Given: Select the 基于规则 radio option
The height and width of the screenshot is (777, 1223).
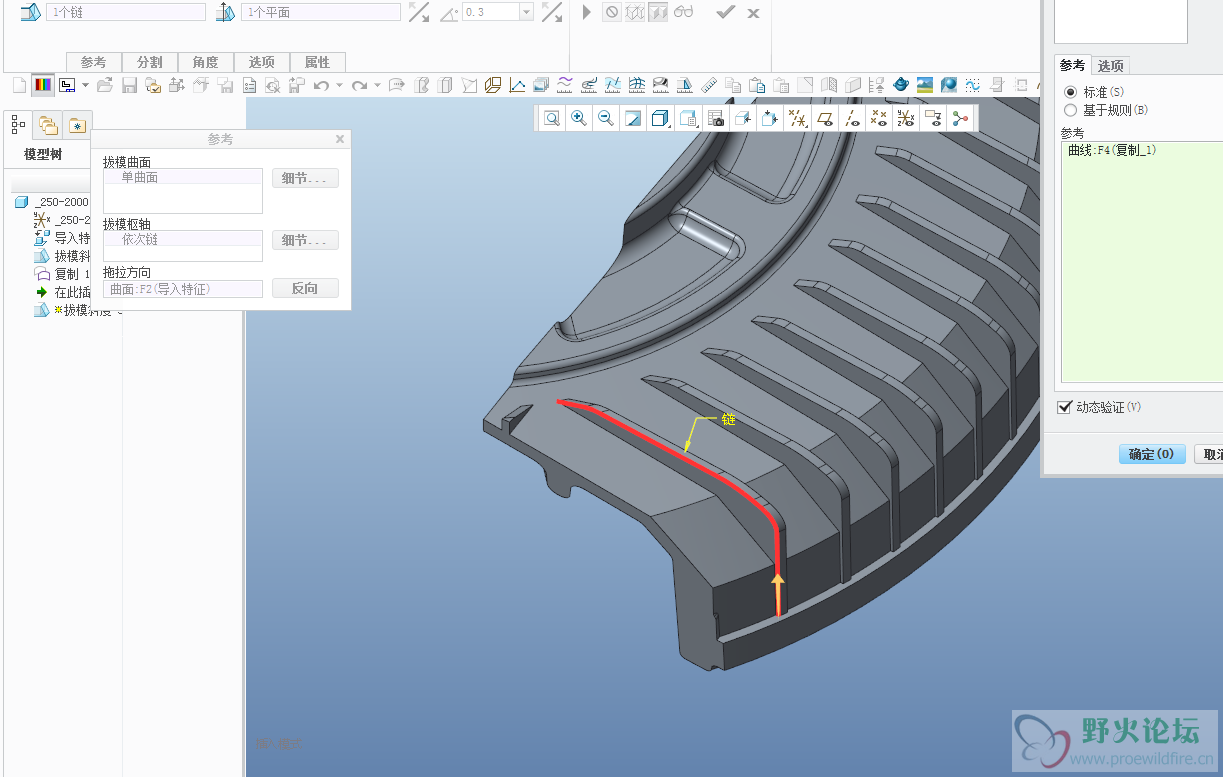Looking at the screenshot, I should [x=1071, y=110].
